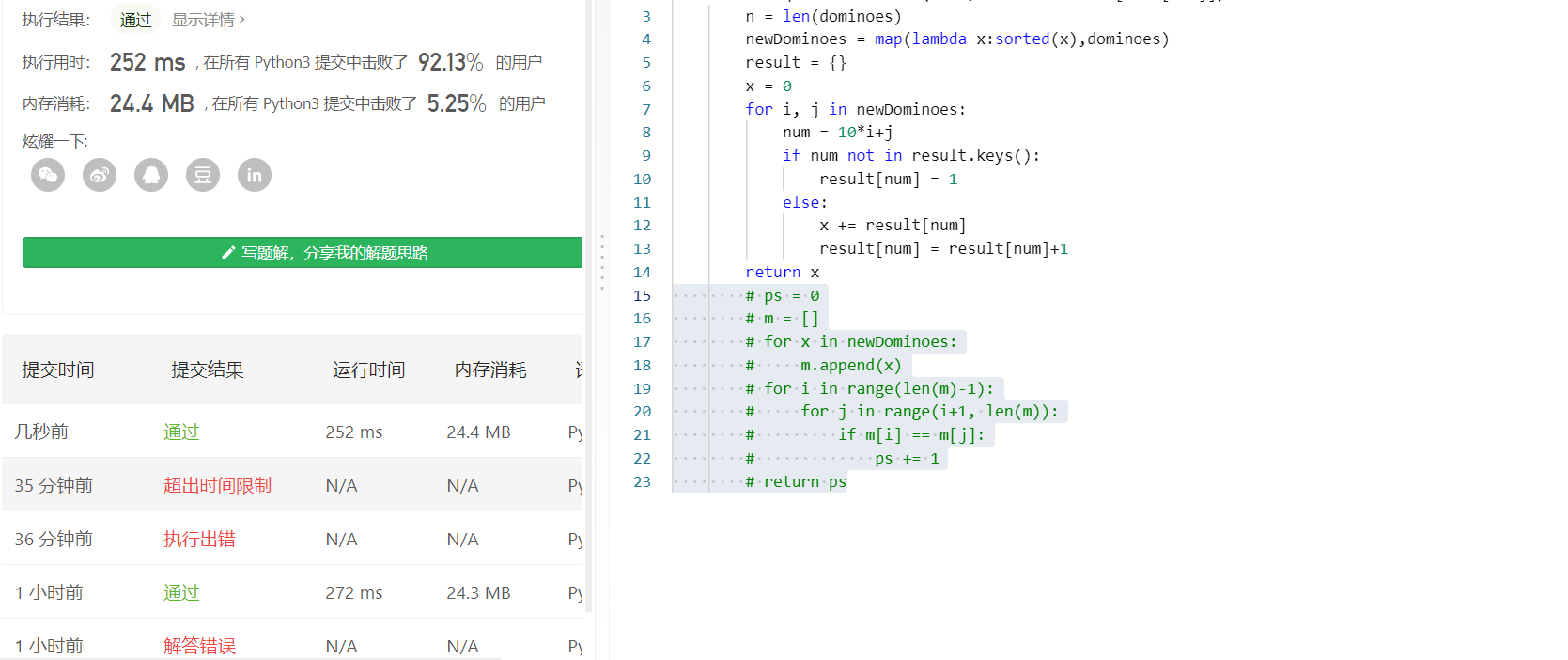Expand 显示详情 result details
Image resolution: width=1568 pixels, height=660 pixels.
209,20
